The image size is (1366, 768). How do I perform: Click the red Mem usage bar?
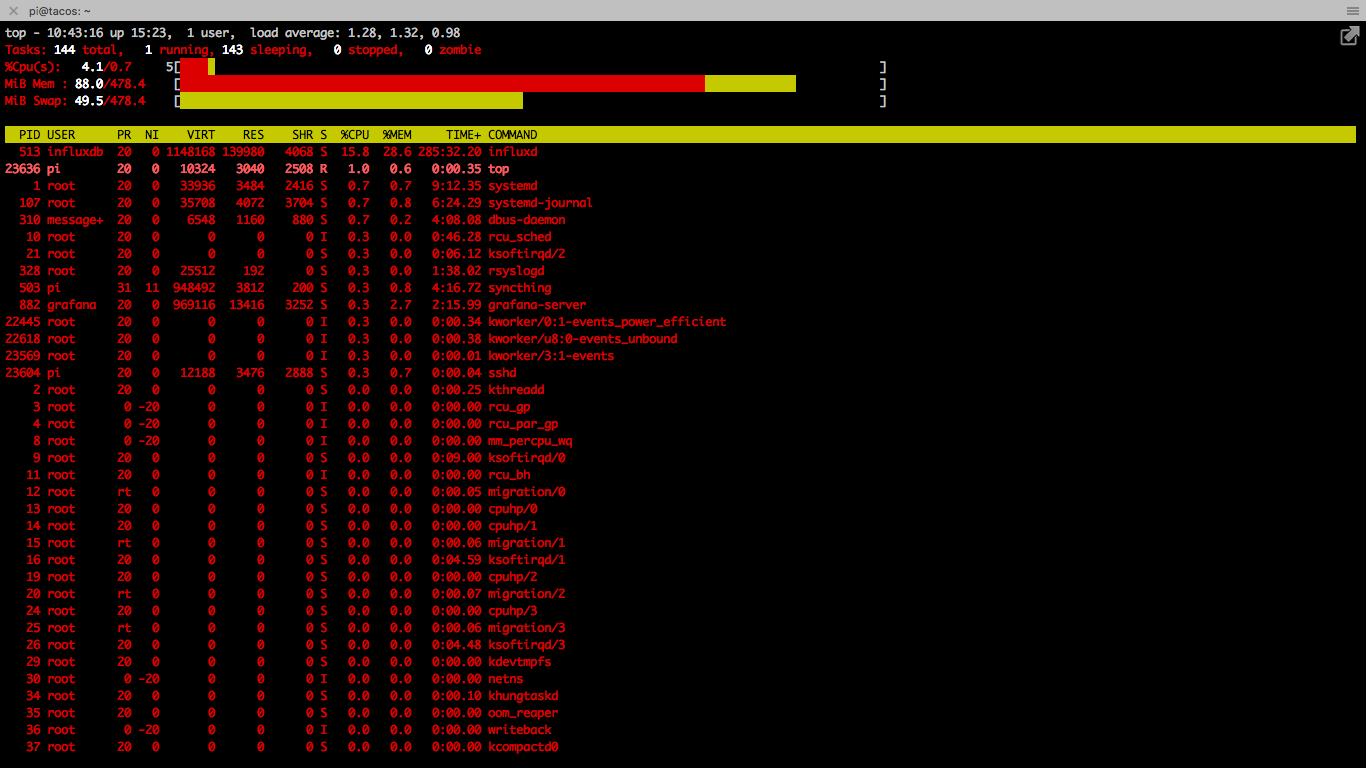point(442,84)
